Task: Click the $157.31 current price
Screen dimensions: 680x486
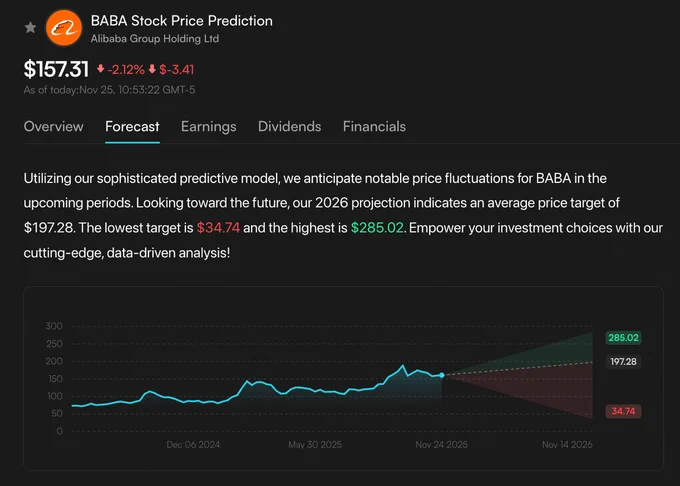Action: click(x=56, y=69)
